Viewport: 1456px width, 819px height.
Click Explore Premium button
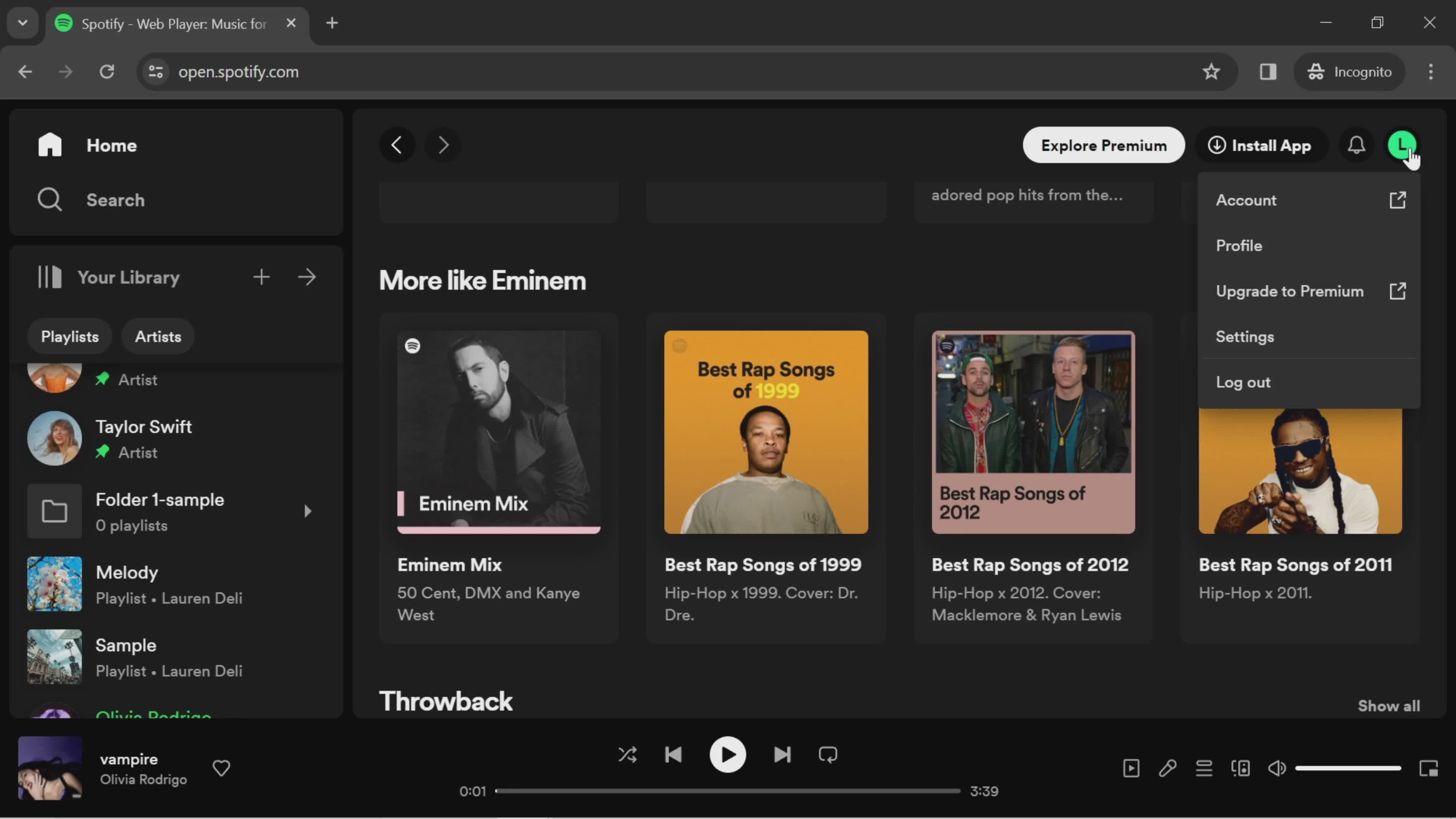click(x=1104, y=145)
